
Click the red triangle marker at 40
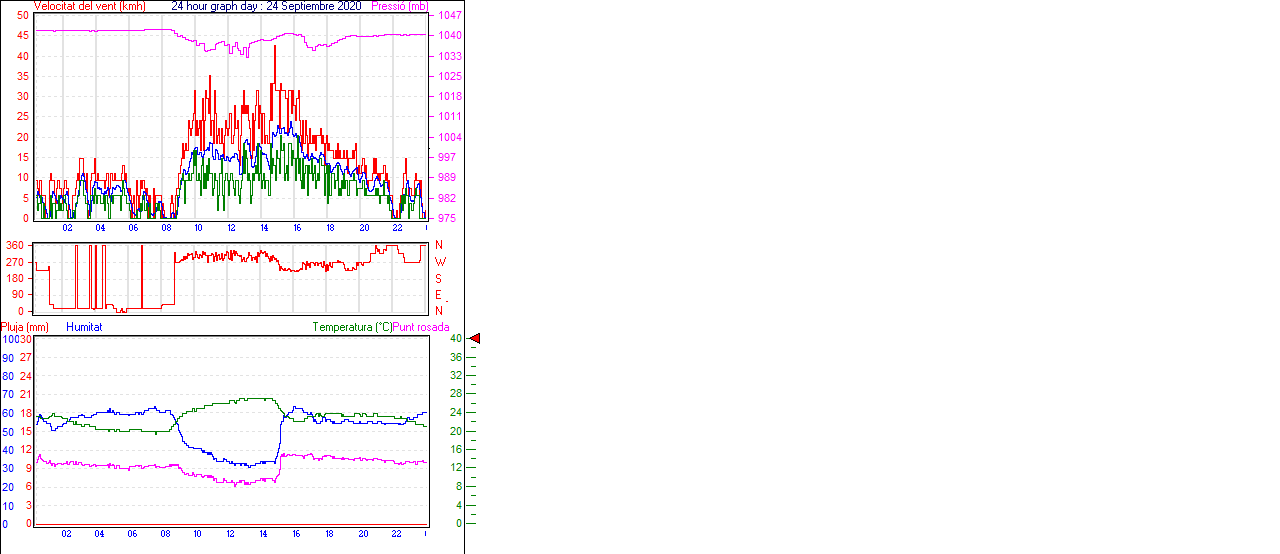pos(475,339)
